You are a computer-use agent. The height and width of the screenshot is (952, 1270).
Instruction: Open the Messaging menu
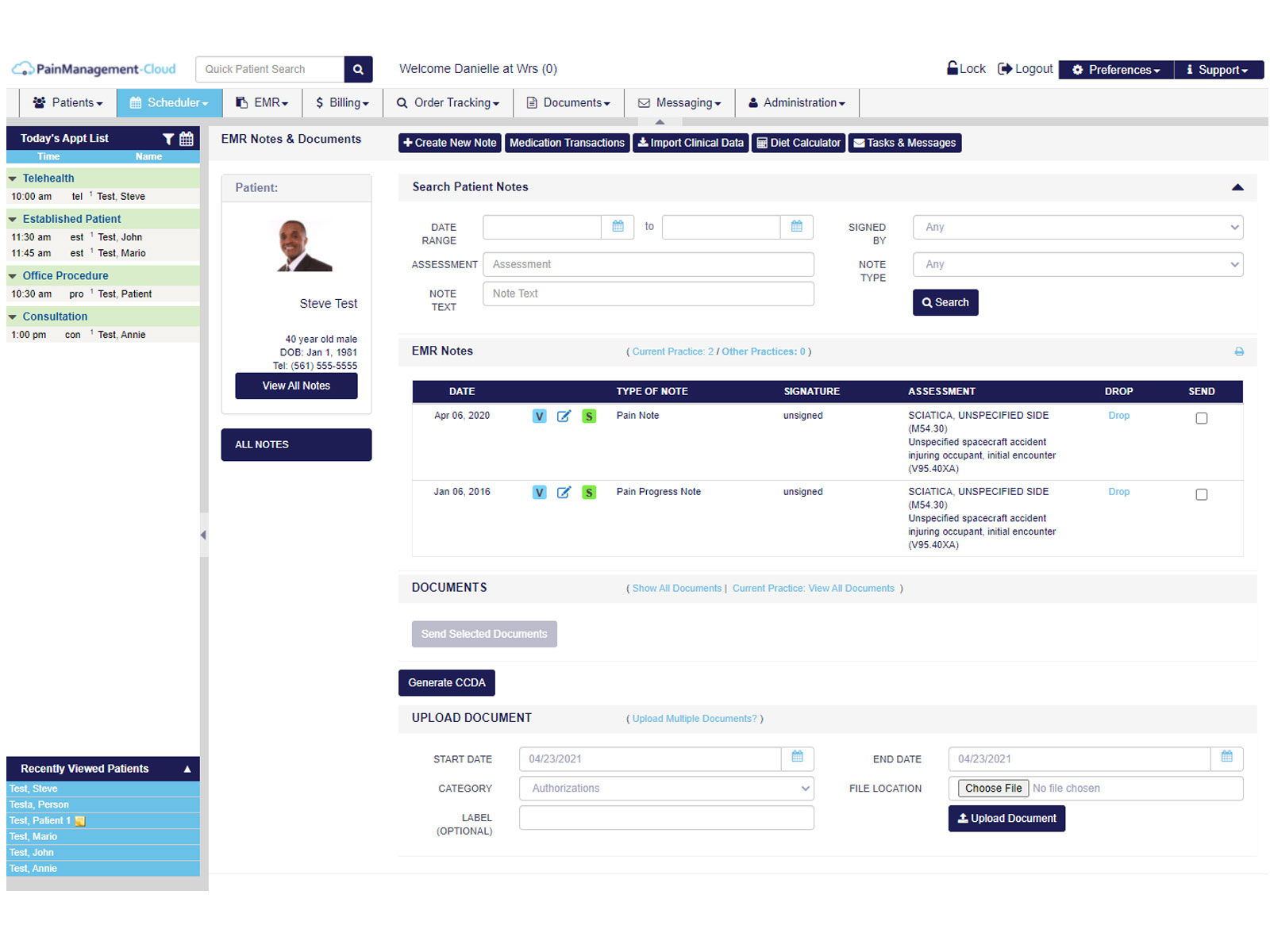[x=679, y=103]
